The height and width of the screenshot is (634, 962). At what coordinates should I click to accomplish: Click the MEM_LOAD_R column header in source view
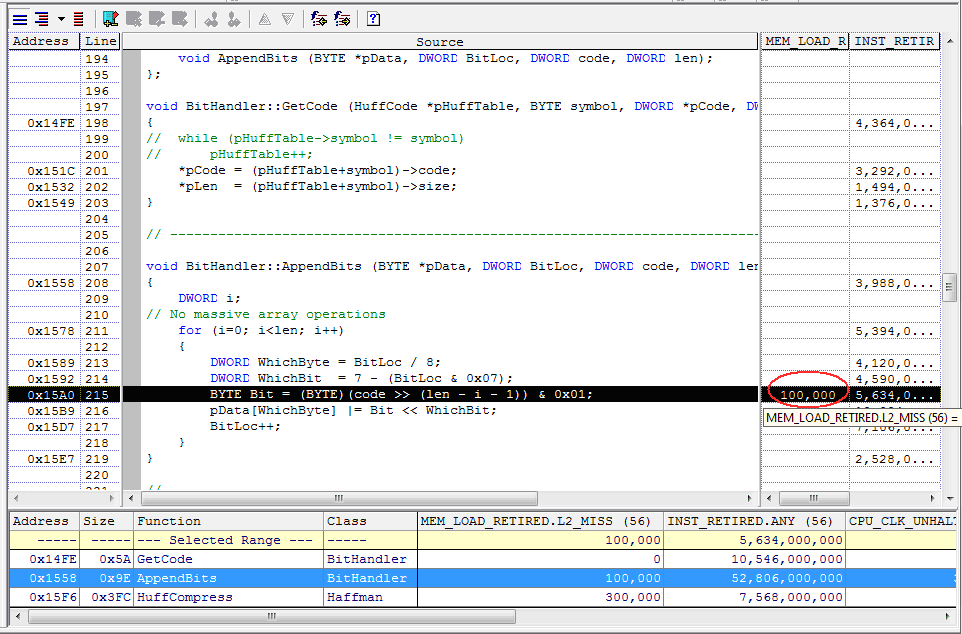pyautogui.click(x=804, y=41)
